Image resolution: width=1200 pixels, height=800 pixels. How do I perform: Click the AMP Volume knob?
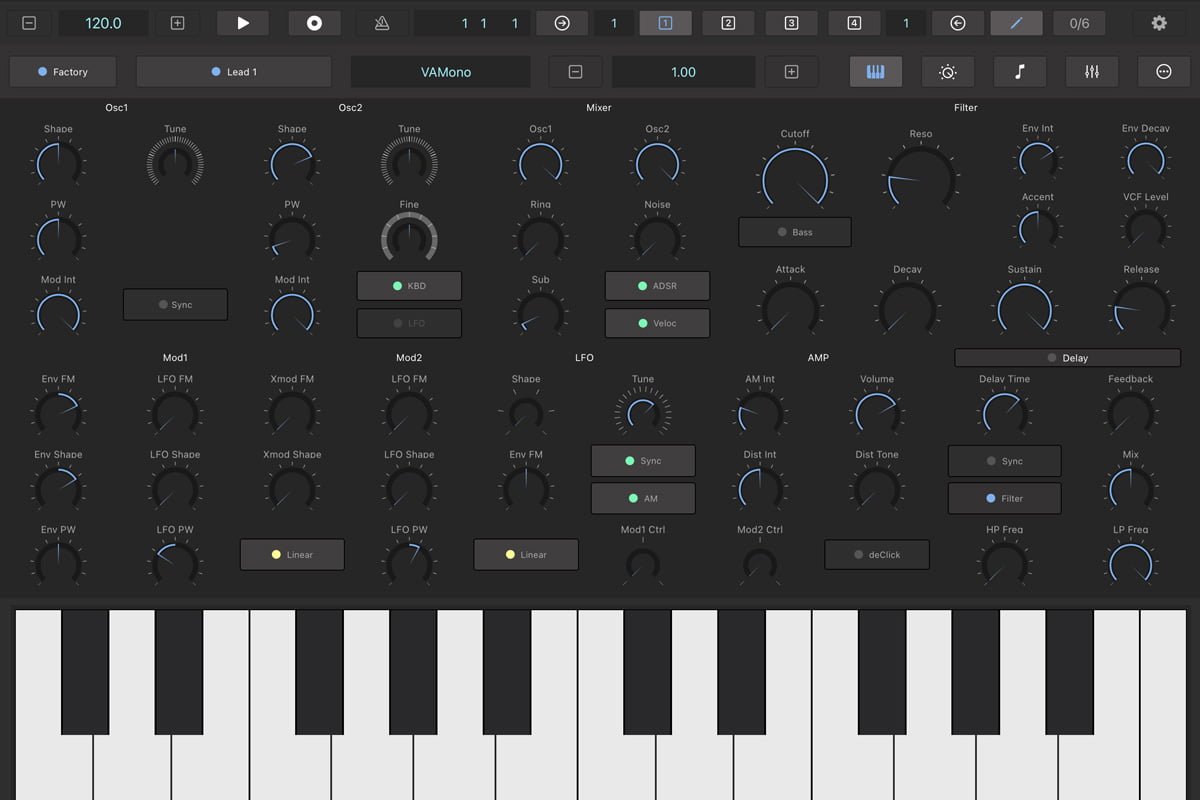click(x=876, y=412)
